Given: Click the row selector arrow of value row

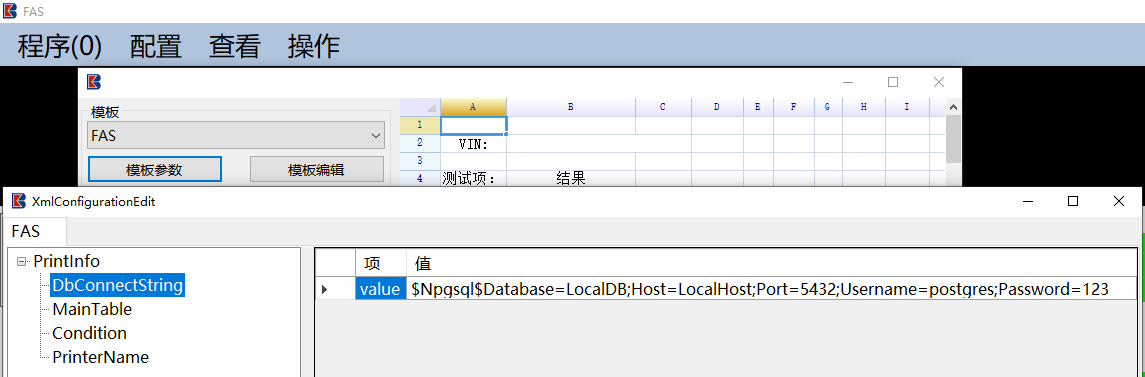Looking at the screenshot, I should pos(335,289).
